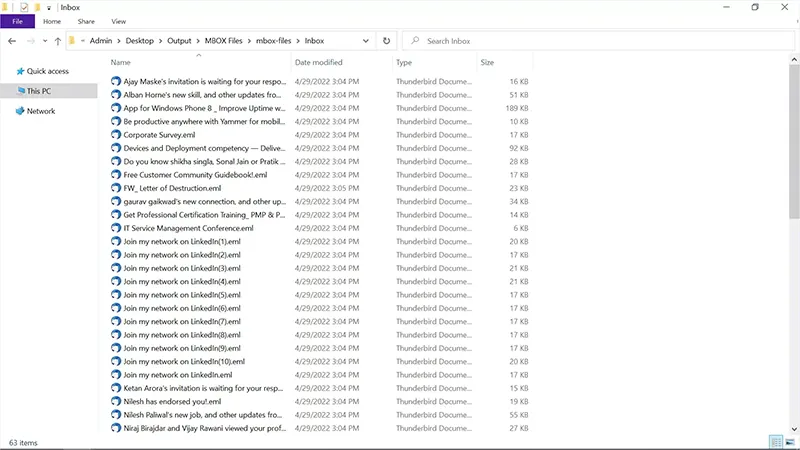
Task: Click Thunderbird icon of Alban Horne's new skill file
Action: tap(116, 94)
